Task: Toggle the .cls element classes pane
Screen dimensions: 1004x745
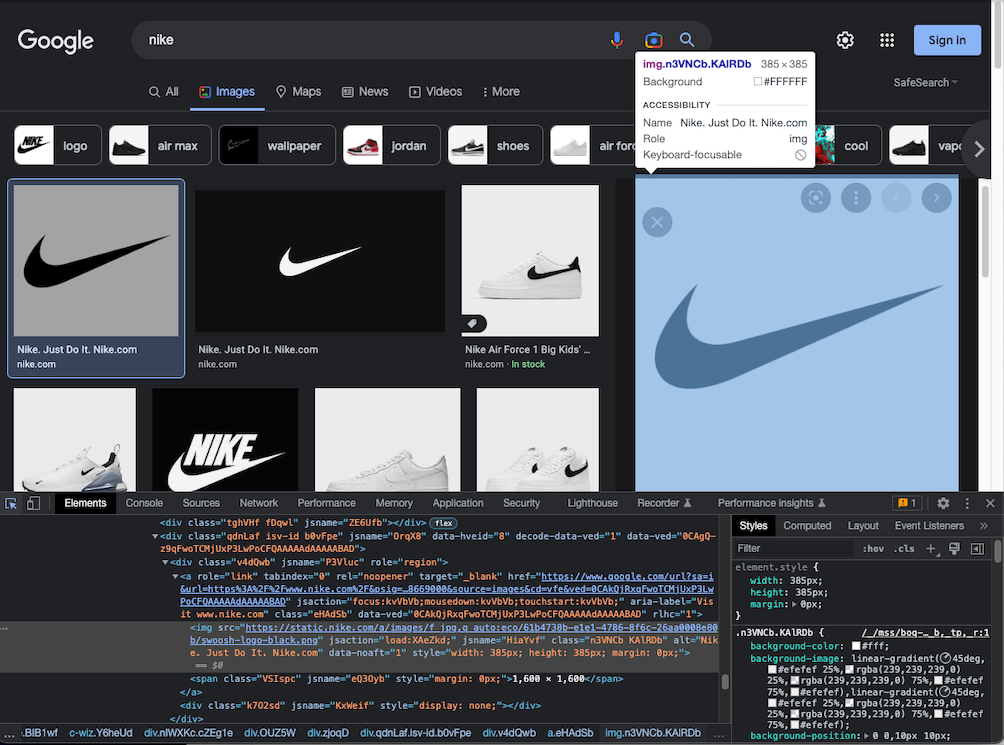Action: 903,549
